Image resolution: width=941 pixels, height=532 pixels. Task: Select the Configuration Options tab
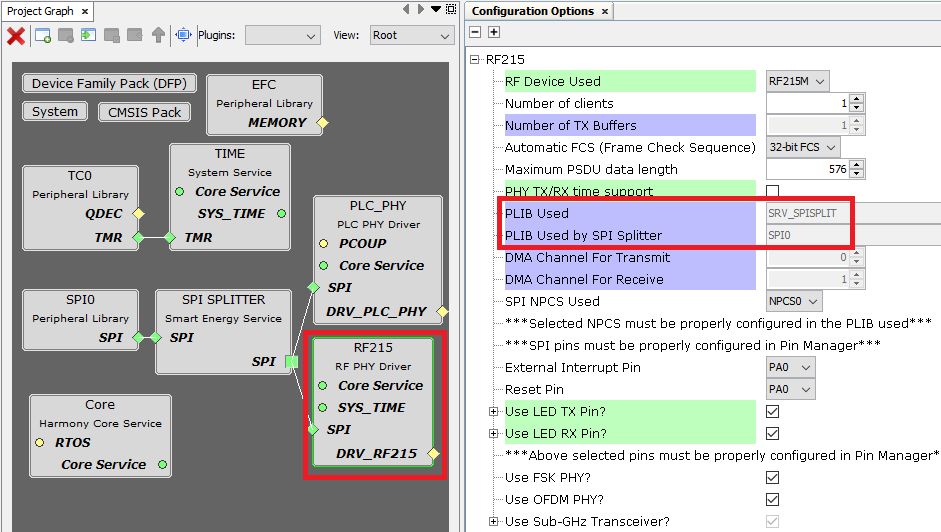(x=532, y=11)
